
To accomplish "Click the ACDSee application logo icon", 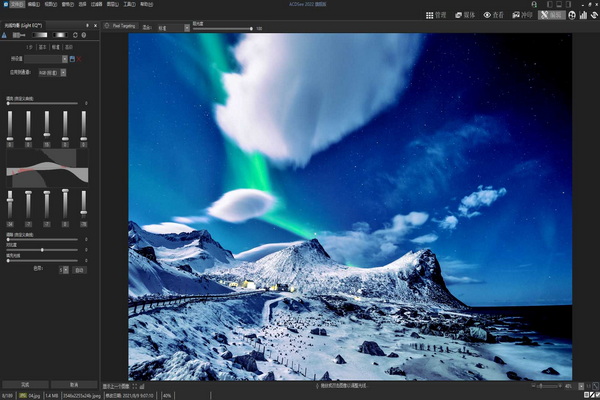I will point(5,5).
